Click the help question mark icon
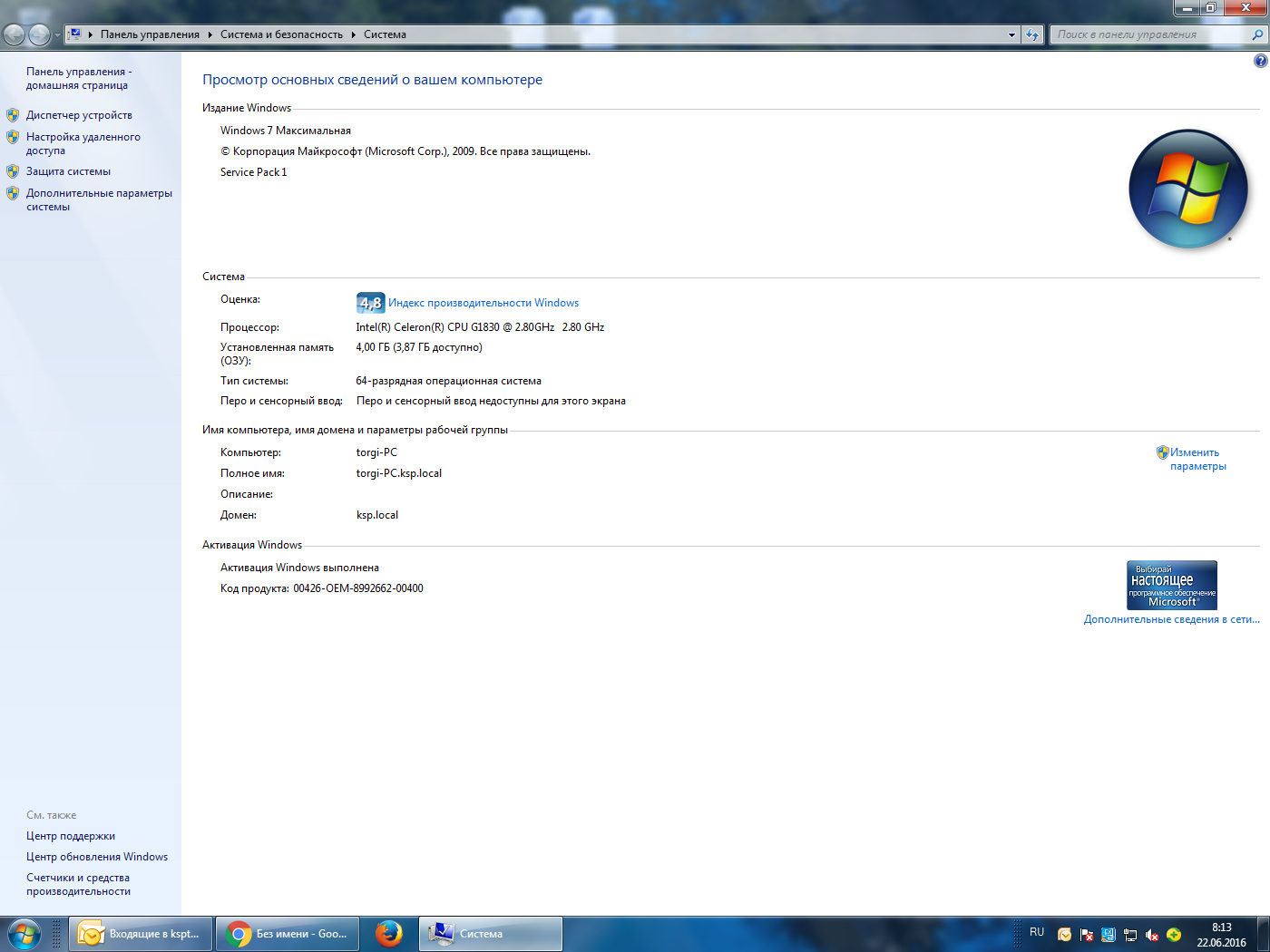The height and width of the screenshot is (952, 1270). pos(1260,61)
